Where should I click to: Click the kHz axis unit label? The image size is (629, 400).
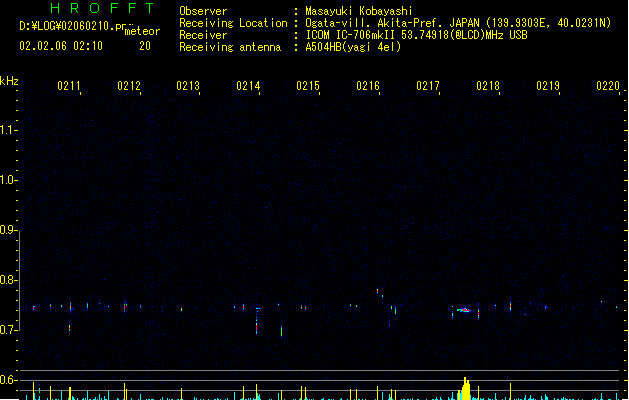9,81
